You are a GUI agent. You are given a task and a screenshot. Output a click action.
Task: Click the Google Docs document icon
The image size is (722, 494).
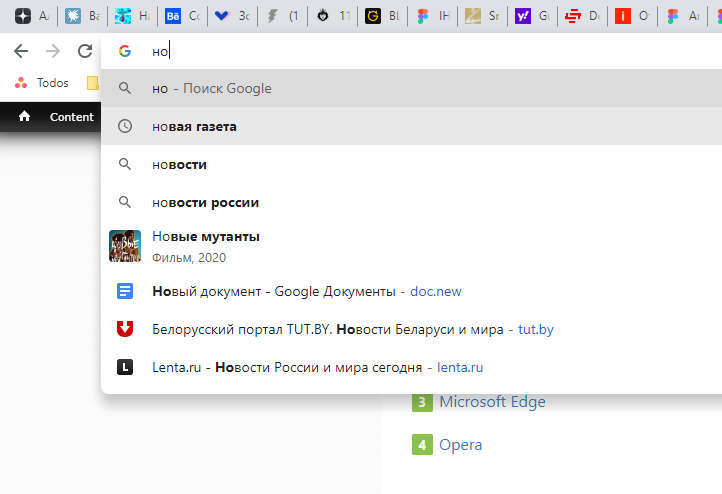tap(125, 291)
